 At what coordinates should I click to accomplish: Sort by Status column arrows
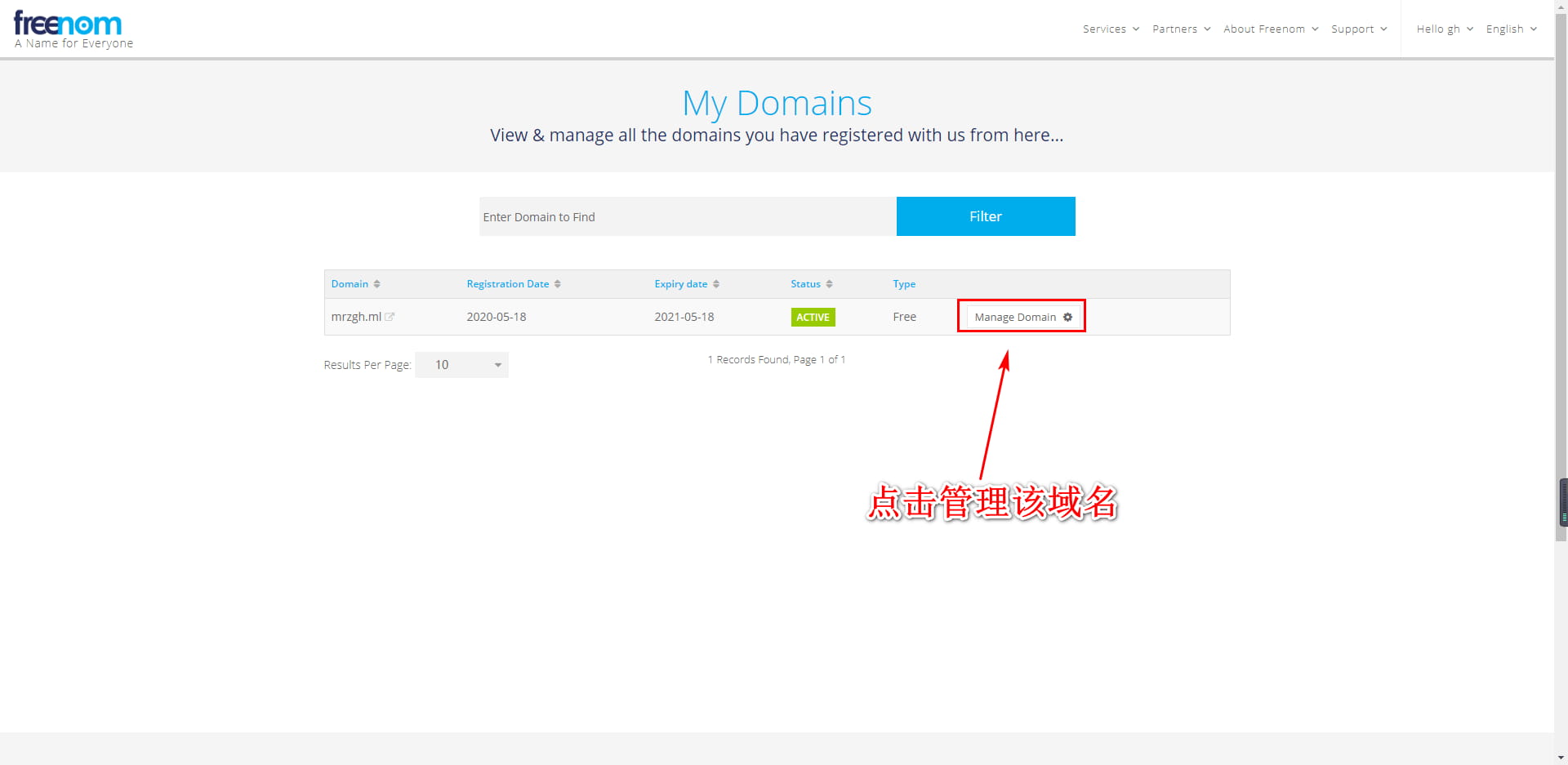(829, 284)
